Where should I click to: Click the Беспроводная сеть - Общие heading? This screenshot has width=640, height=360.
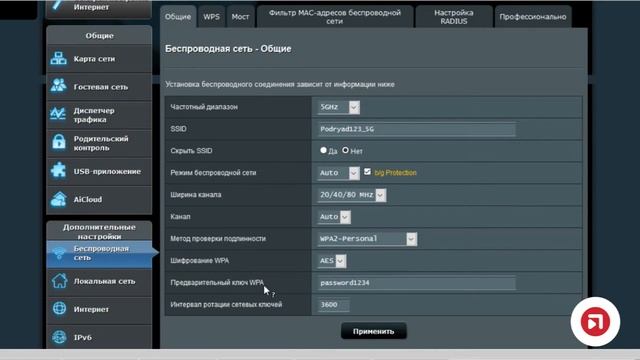(x=228, y=49)
